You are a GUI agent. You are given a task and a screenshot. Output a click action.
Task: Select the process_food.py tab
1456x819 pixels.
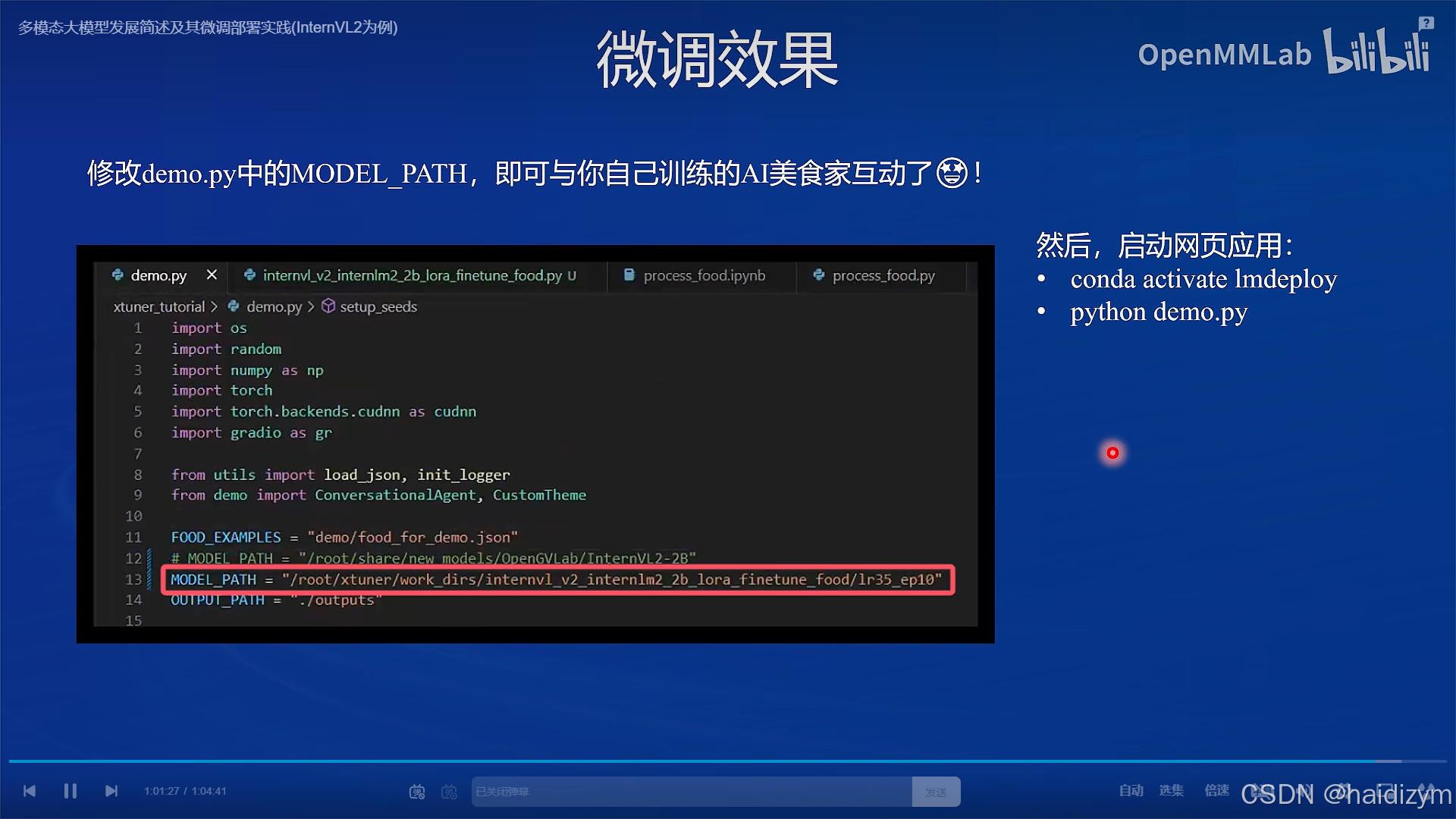point(883,276)
